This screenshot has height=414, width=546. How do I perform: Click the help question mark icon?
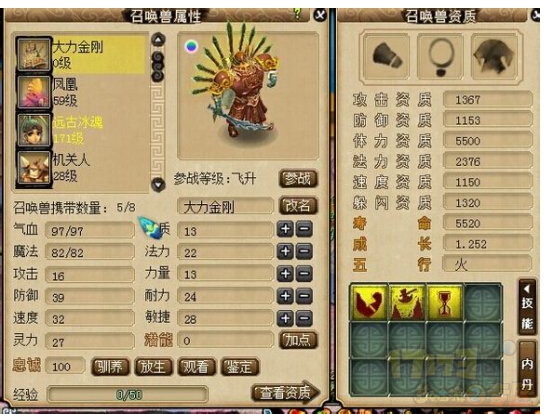[297, 13]
